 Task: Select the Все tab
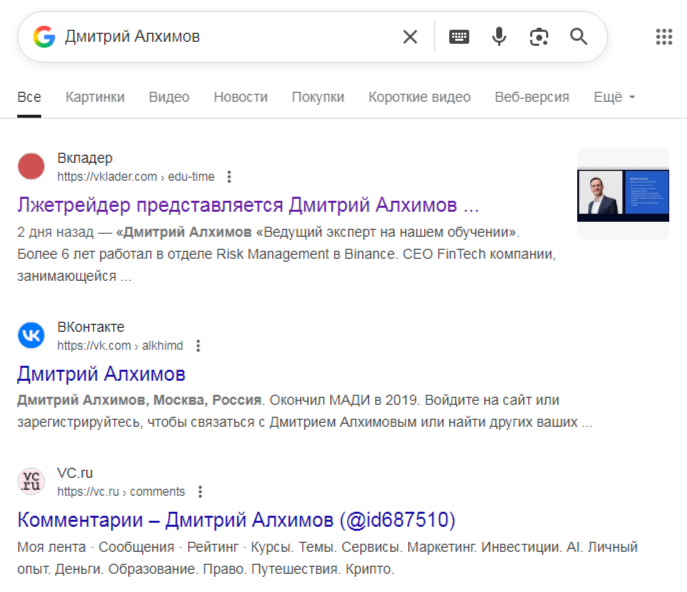(x=29, y=97)
